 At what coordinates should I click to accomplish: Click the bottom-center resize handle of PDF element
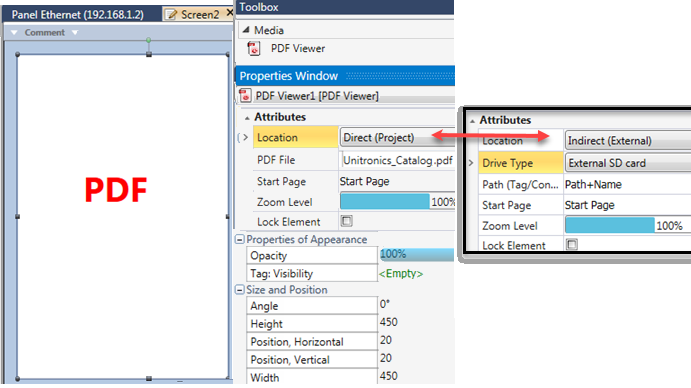click(x=149, y=378)
